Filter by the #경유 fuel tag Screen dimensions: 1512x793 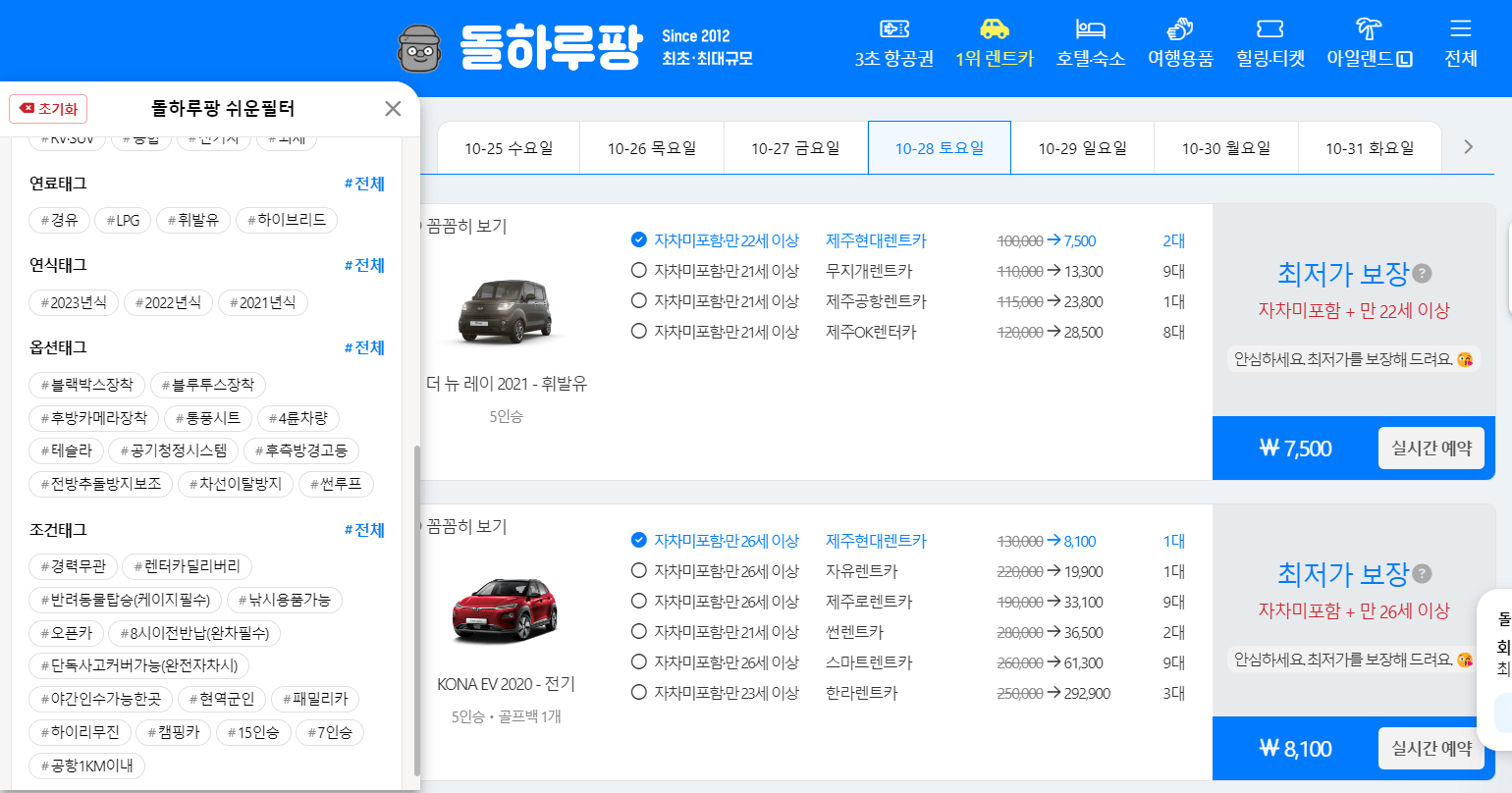pyautogui.click(x=59, y=220)
